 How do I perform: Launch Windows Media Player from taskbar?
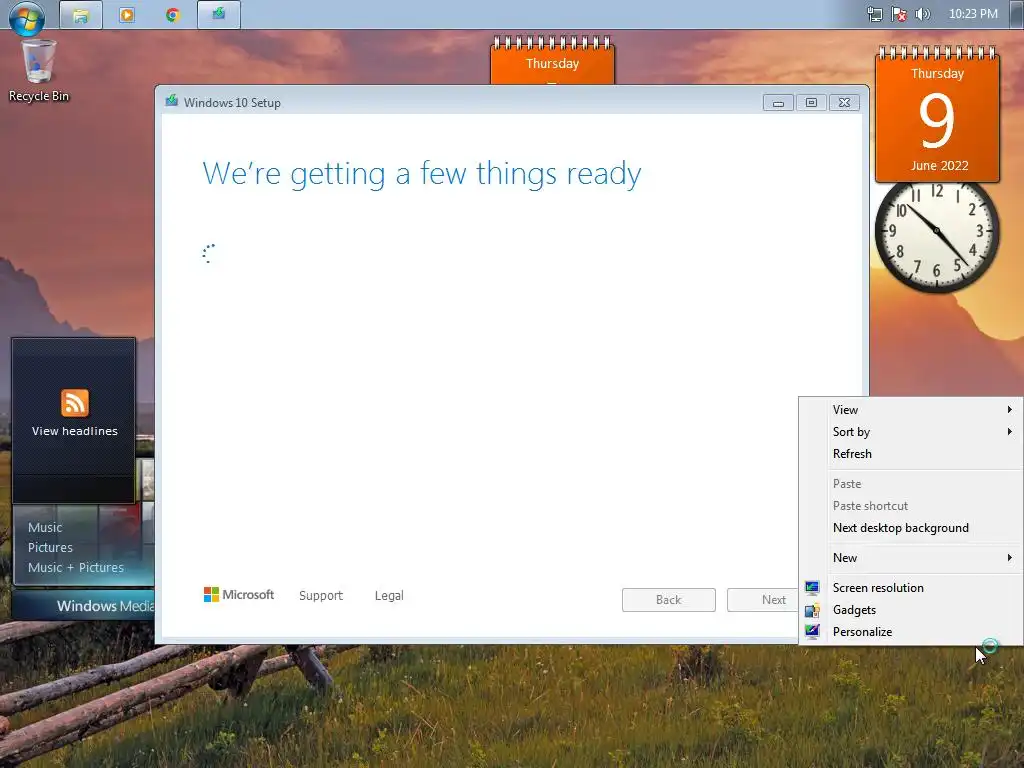(127, 14)
